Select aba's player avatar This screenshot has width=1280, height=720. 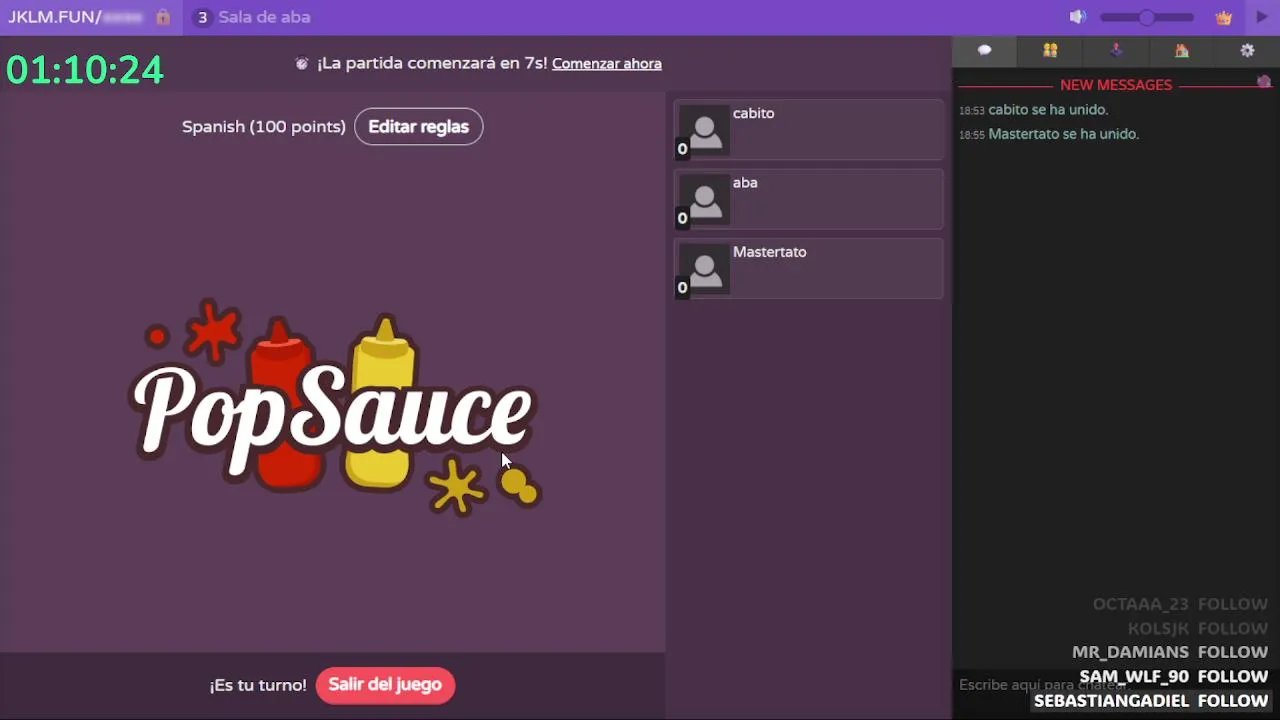point(704,200)
